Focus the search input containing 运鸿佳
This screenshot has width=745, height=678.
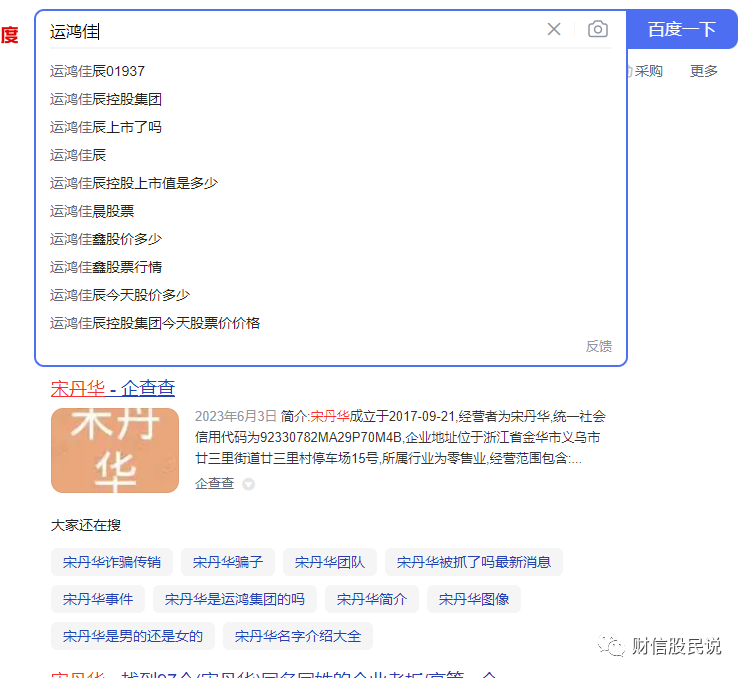pyautogui.click(x=295, y=31)
